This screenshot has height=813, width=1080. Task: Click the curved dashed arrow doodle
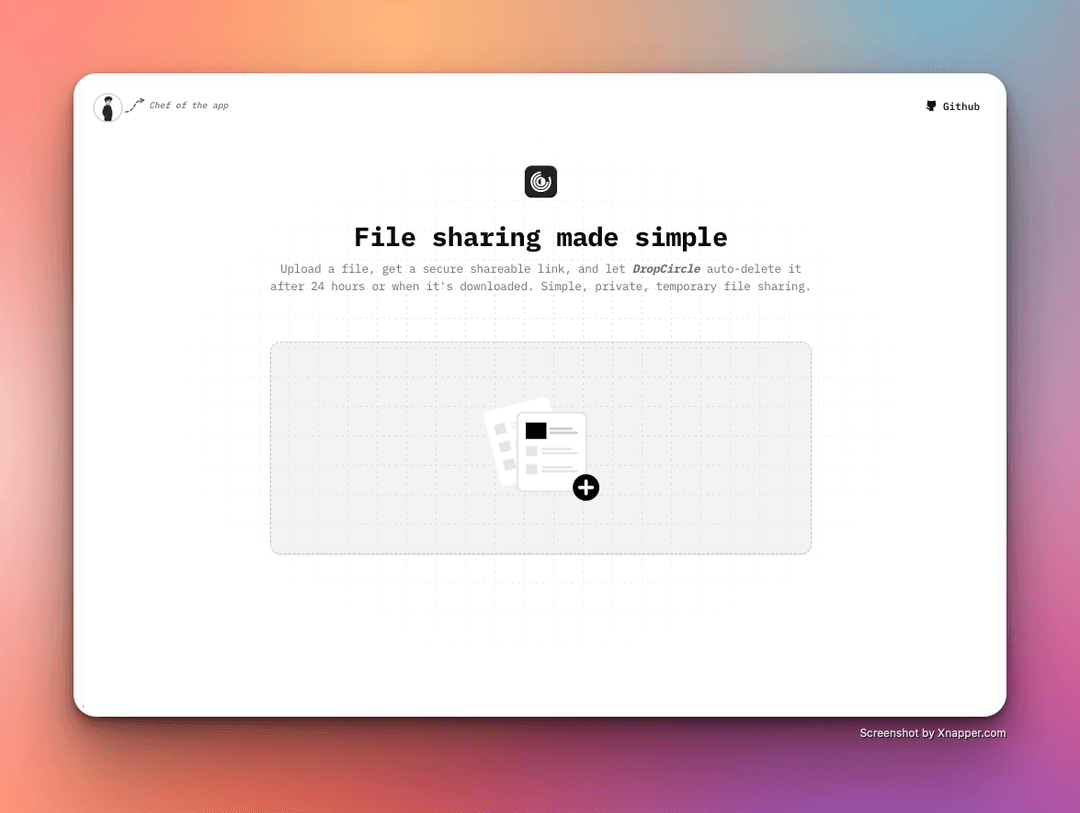point(135,105)
